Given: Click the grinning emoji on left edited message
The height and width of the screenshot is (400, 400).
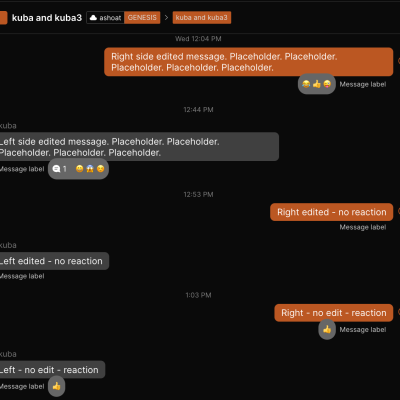Looking at the screenshot, I should tap(79, 169).
